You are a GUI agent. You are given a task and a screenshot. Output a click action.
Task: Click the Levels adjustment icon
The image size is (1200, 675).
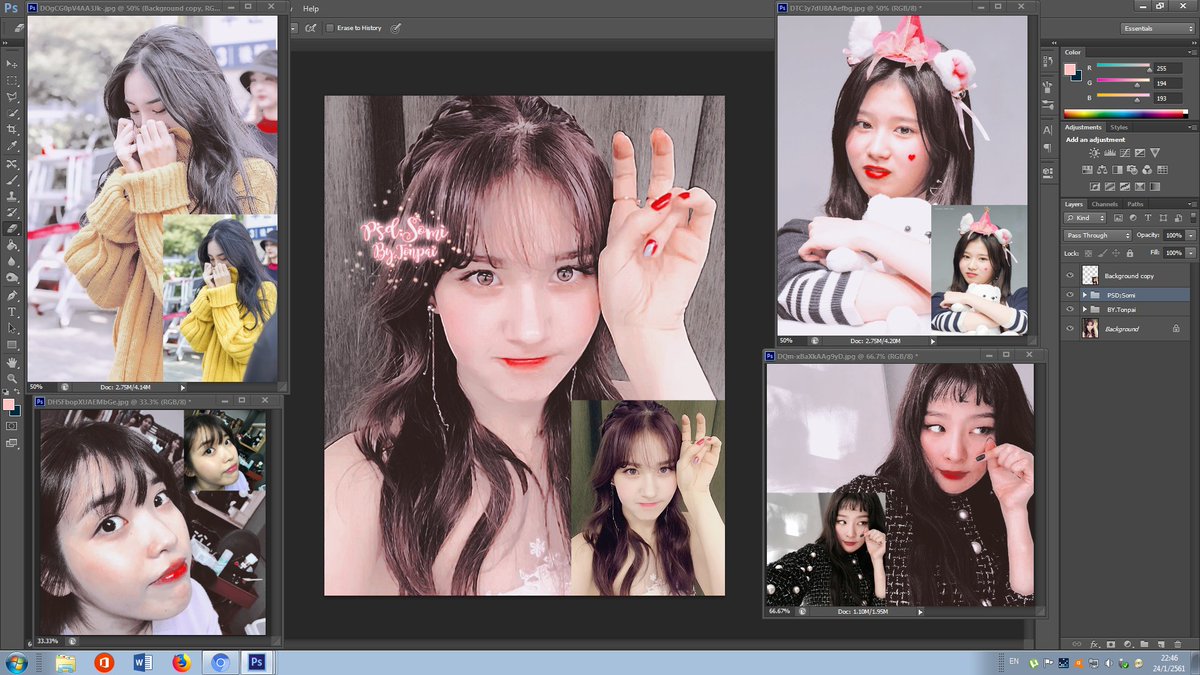coord(1109,153)
